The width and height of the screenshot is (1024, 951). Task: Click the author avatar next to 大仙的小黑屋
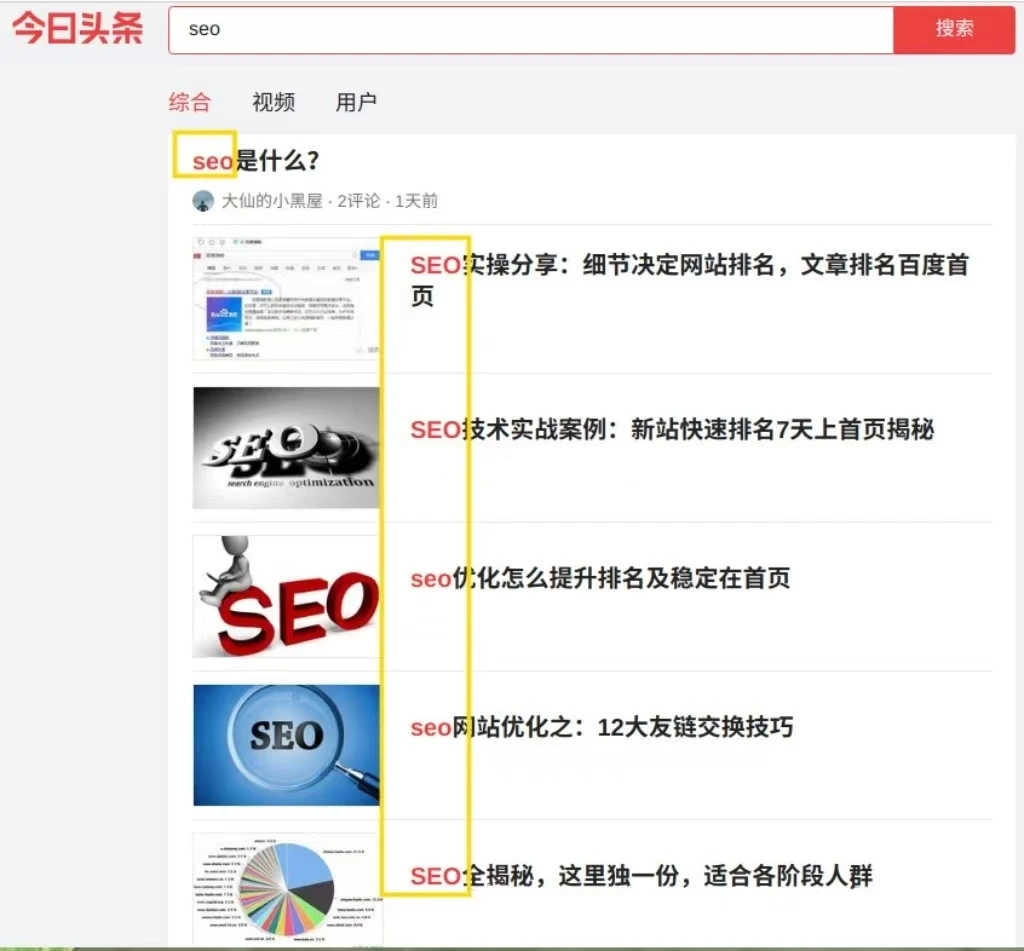click(x=202, y=200)
